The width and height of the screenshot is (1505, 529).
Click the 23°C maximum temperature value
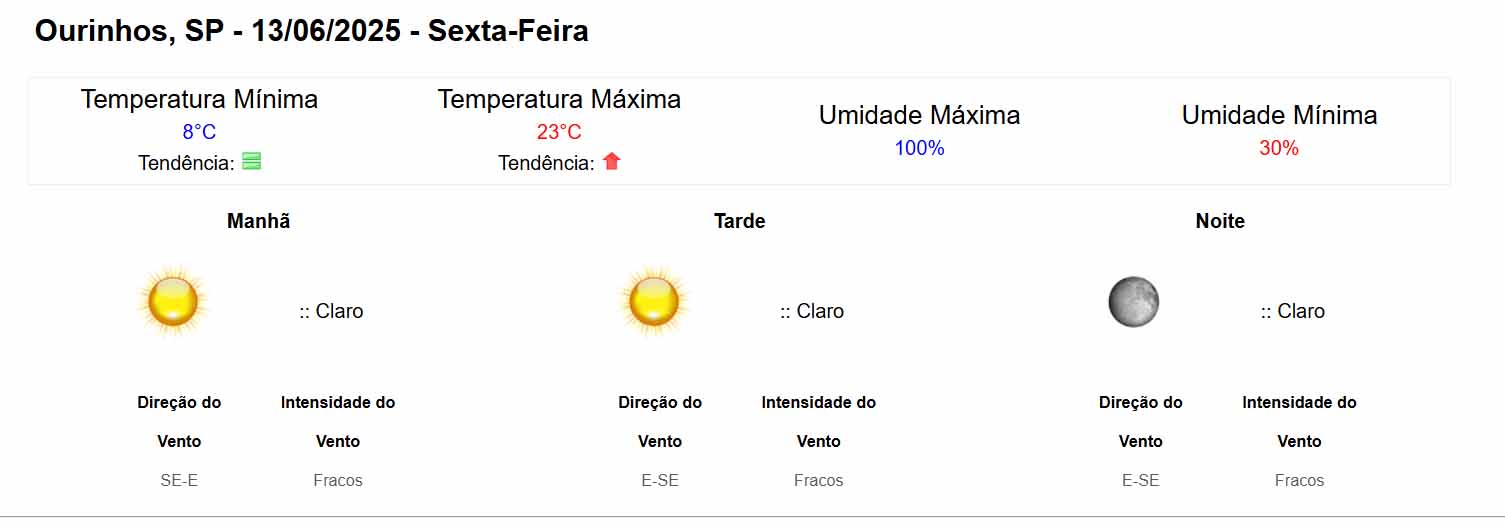(559, 132)
